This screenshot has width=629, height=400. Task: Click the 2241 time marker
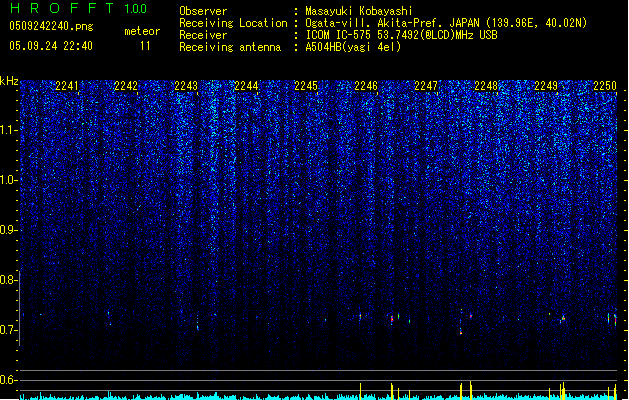(x=67, y=86)
